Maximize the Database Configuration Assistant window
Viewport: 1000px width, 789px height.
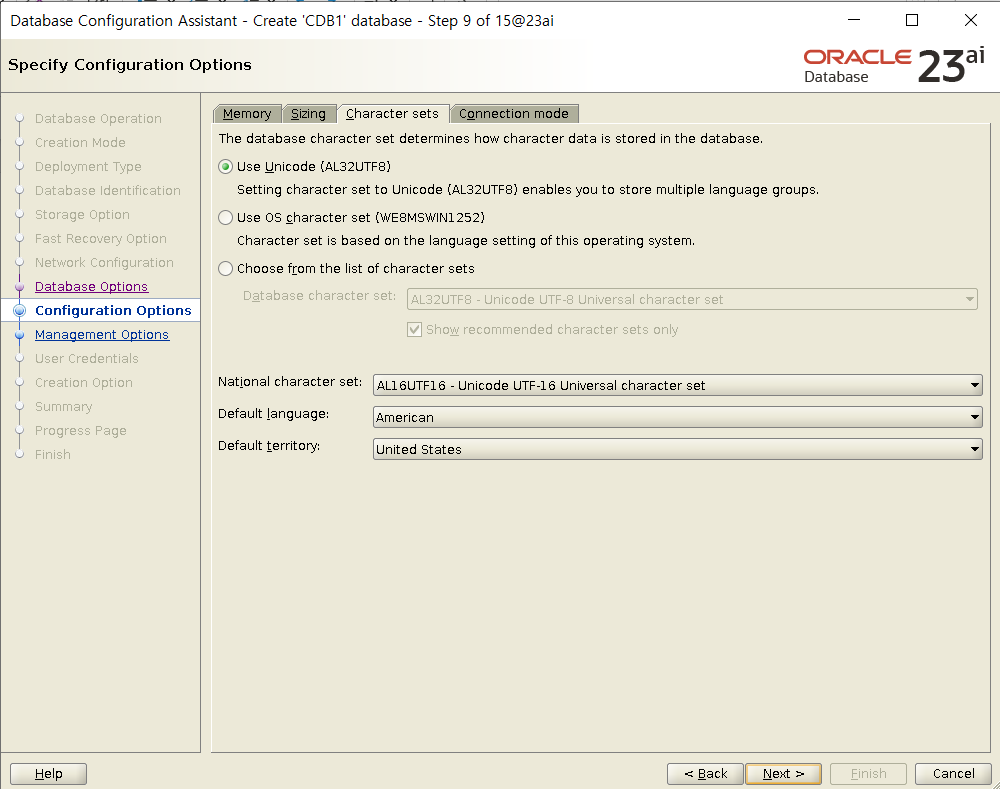click(x=912, y=20)
